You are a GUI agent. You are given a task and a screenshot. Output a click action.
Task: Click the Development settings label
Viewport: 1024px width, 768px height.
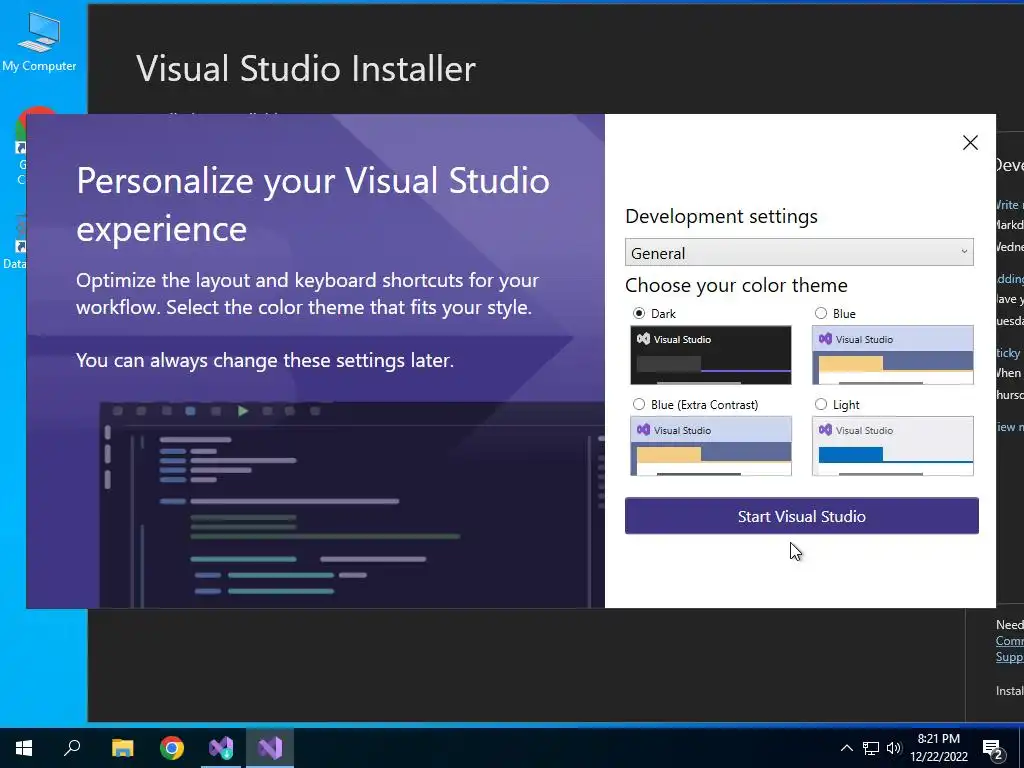point(721,216)
